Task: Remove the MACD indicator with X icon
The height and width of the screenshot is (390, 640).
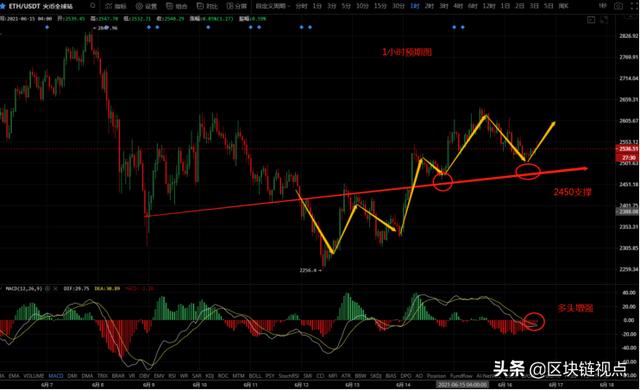Action: coord(56,288)
